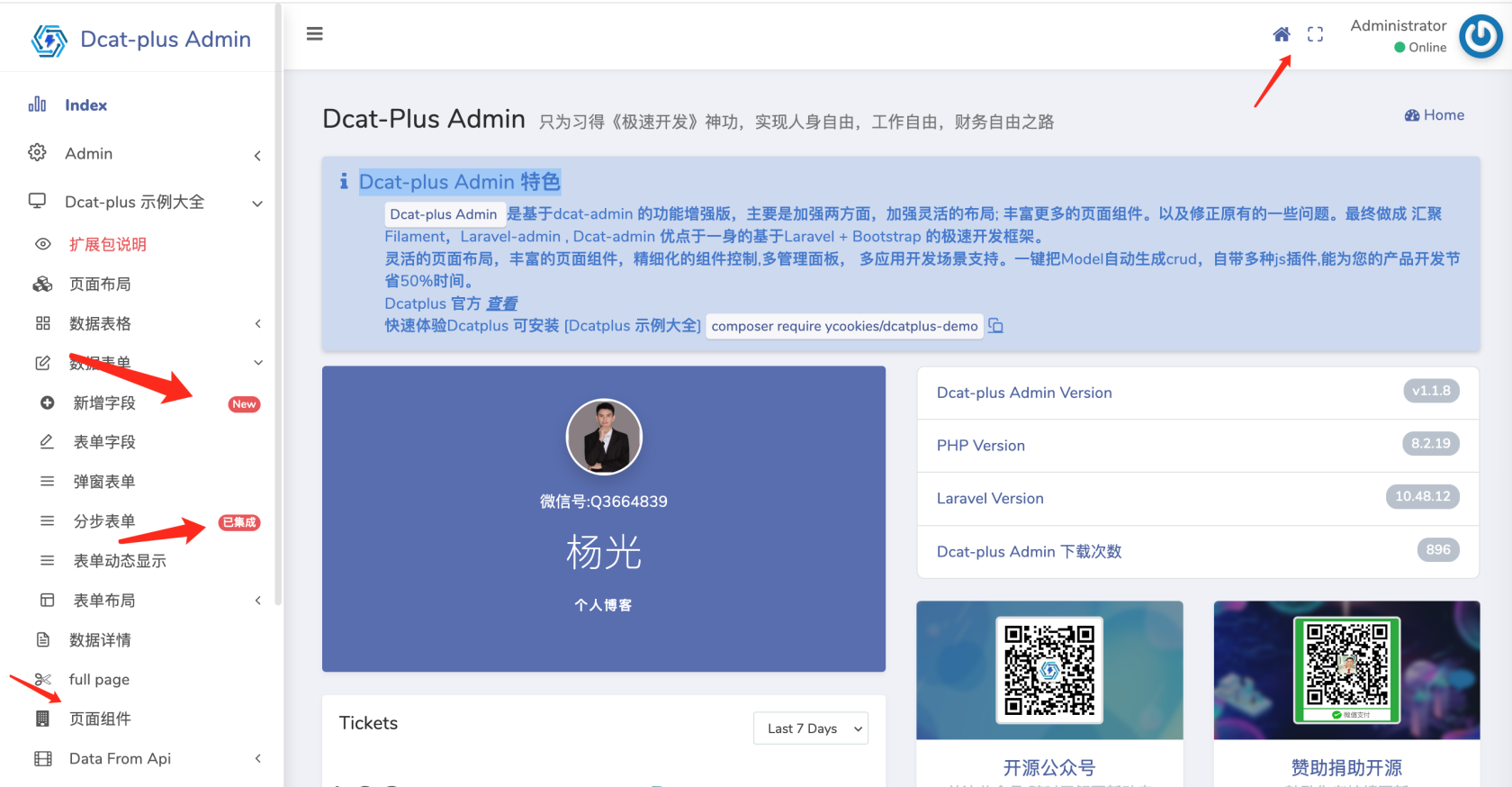Click the eye icon beside 扩展包说明
This screenshot has width=1512, height=787.
coord(42,244)
